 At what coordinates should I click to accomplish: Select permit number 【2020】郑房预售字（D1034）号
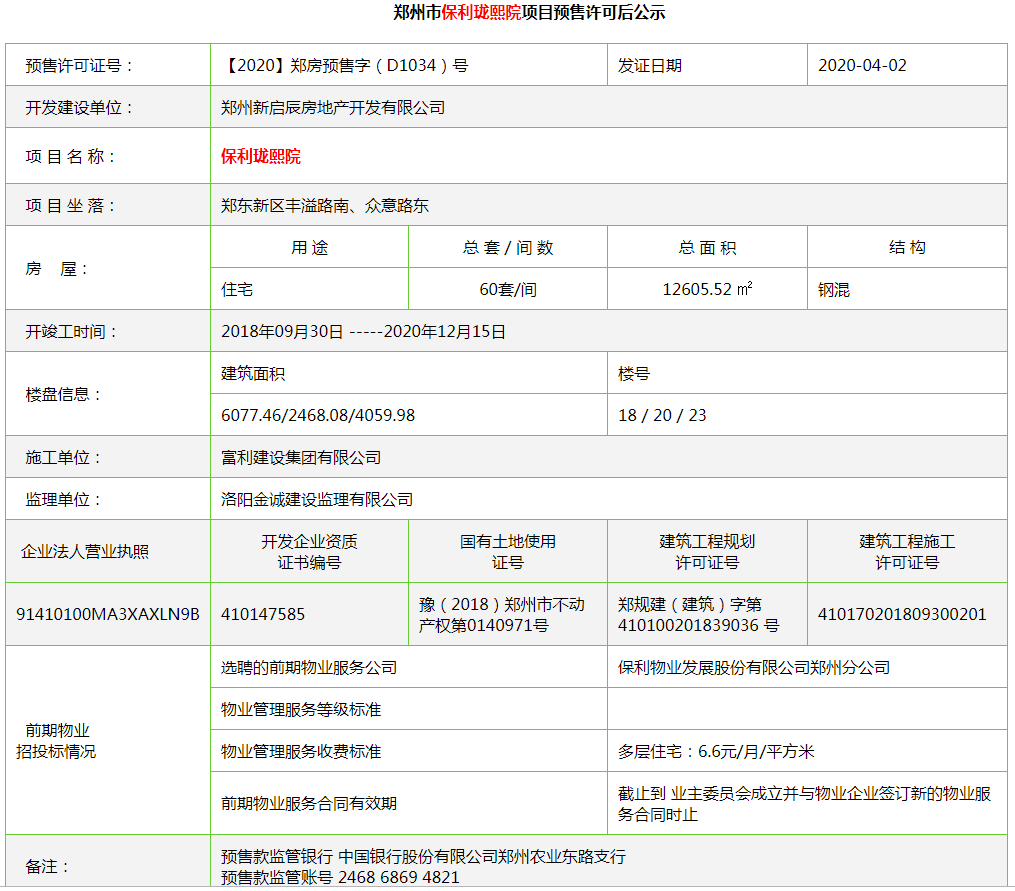point(344,65)
